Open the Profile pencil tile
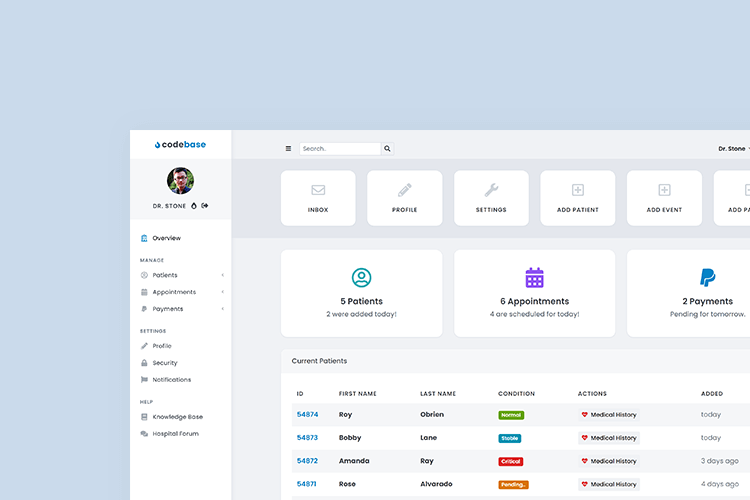This screenshot has width=750, height=500. (405, 198)
